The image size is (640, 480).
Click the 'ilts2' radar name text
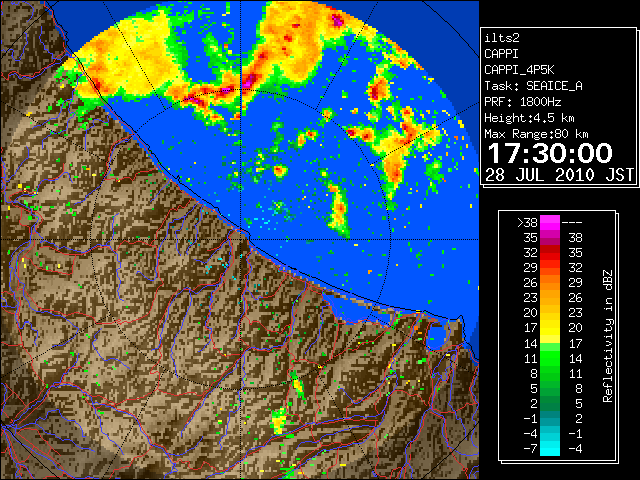tap(502, 38)
